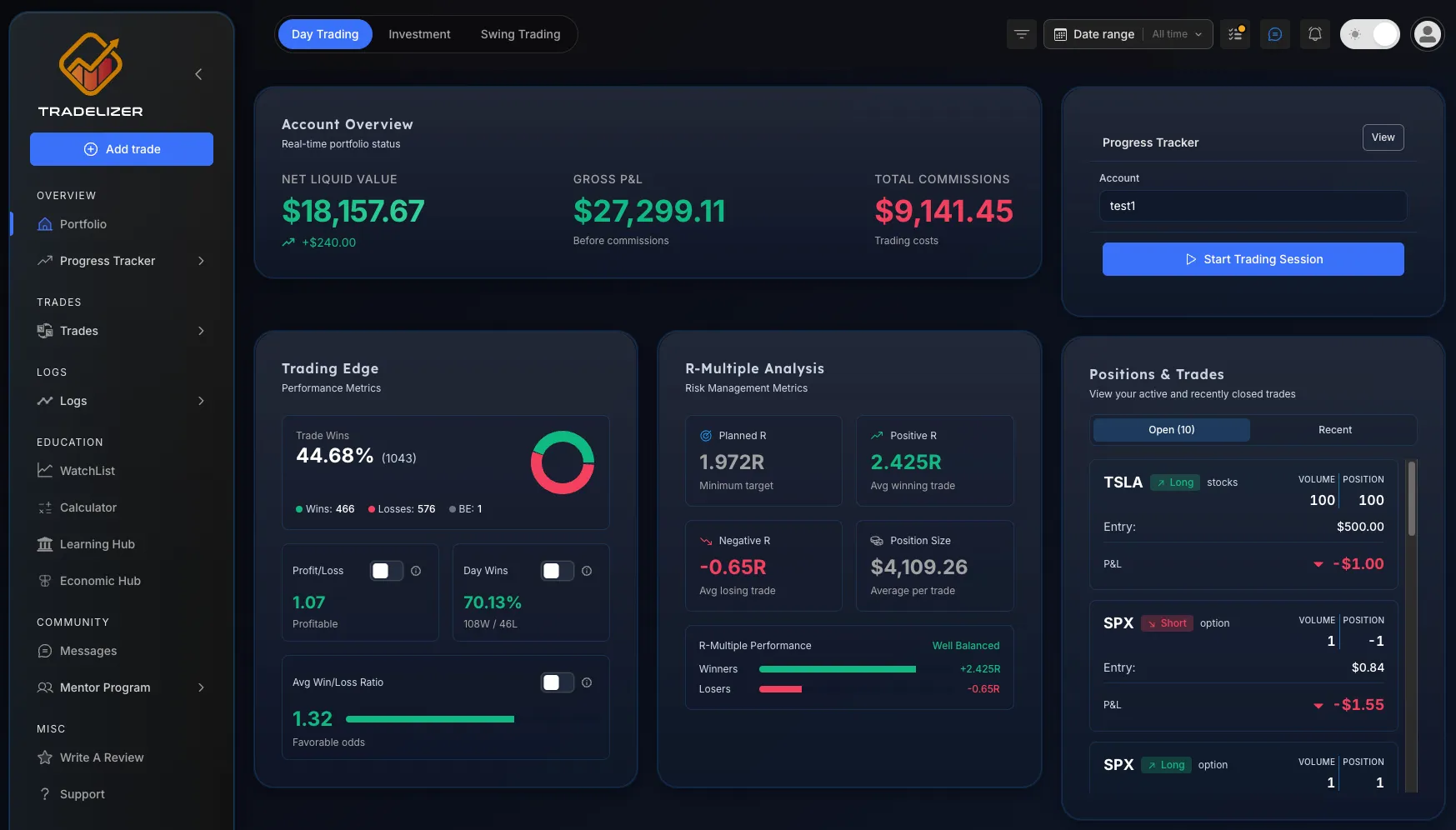Click the Long badge on TSLA
1456x830 pixels.
[1175, 482]
